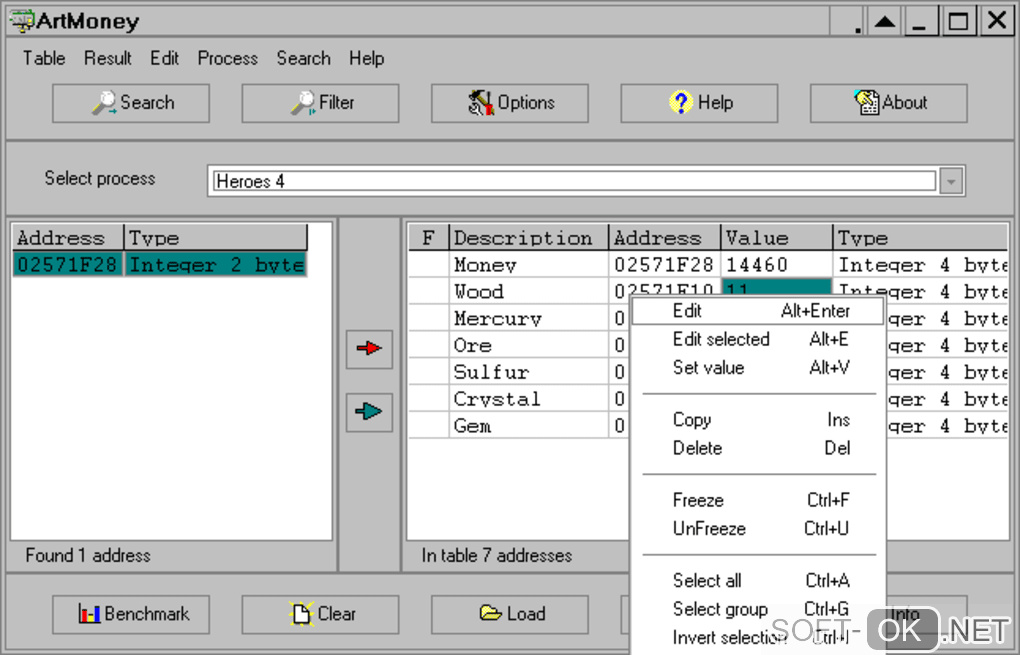Click the Type header in left list

coord(215,237)
